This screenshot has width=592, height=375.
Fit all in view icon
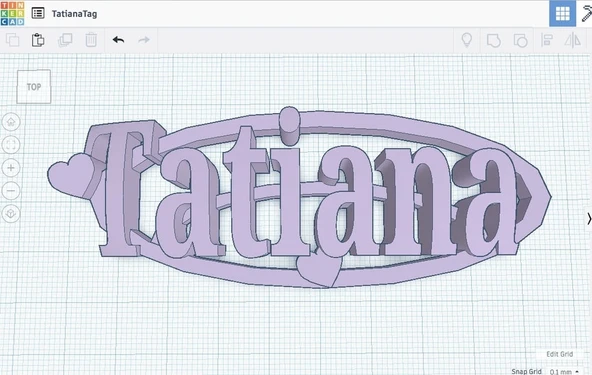pyautogui.click(x=11, y=145)
